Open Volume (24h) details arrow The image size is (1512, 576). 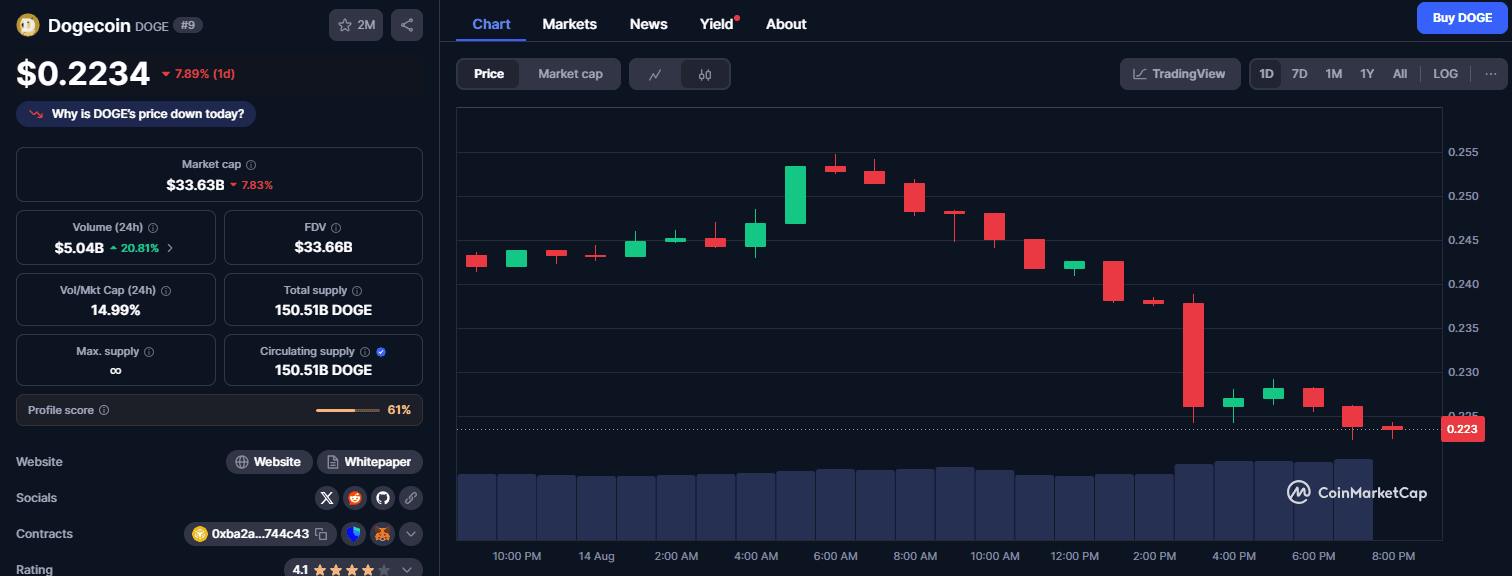(169, 247)
